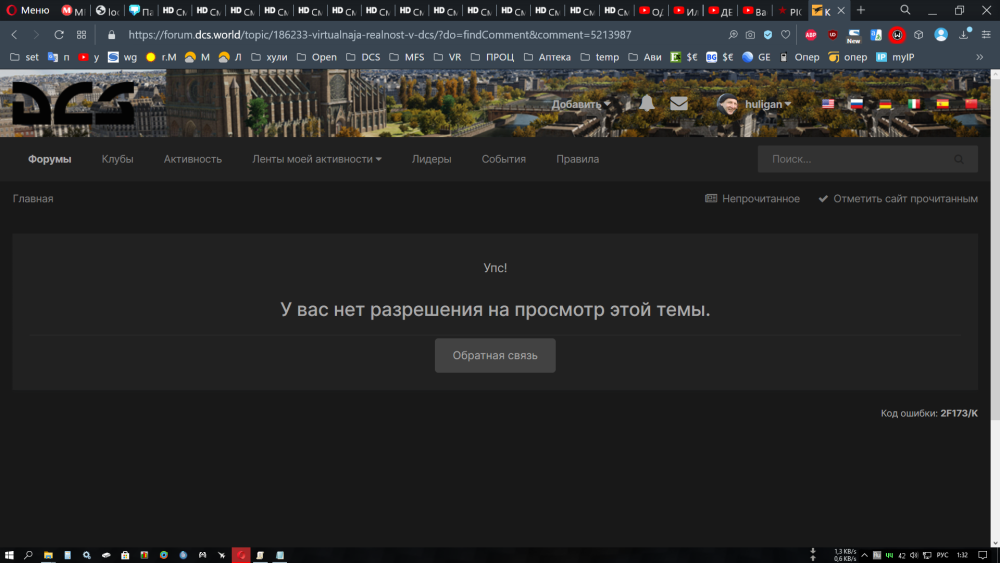Click Отметить сайт прочитанным
The image size is (1000, 563).
point(898,199)
